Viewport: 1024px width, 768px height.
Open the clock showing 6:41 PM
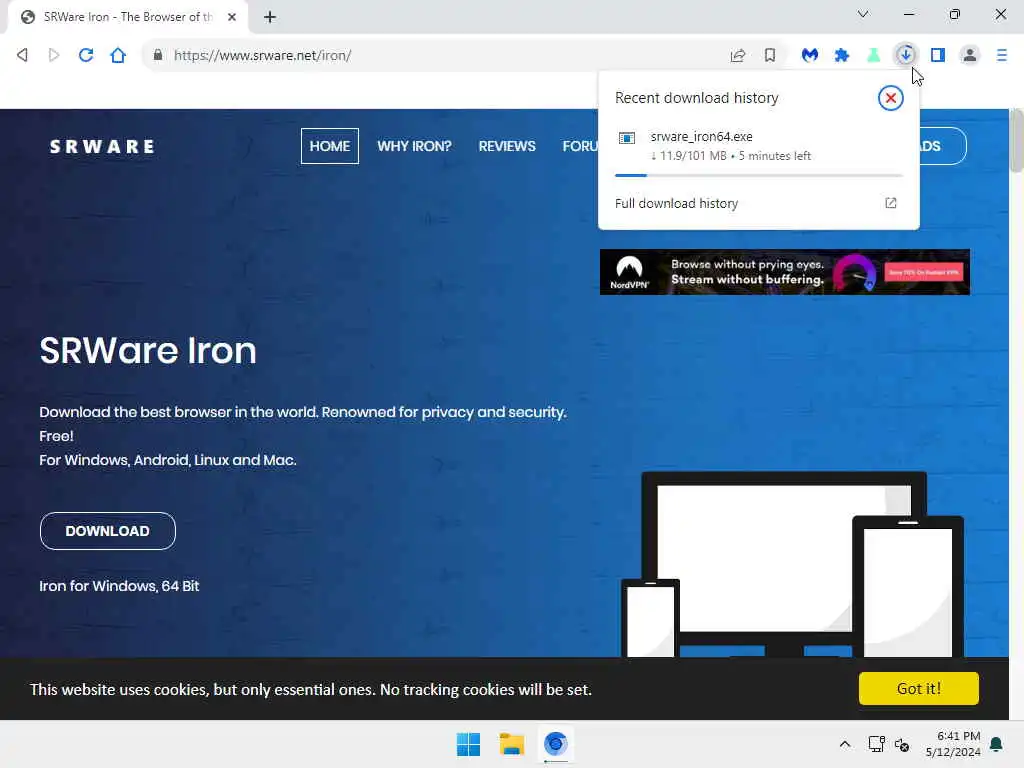tap(953, 744)
